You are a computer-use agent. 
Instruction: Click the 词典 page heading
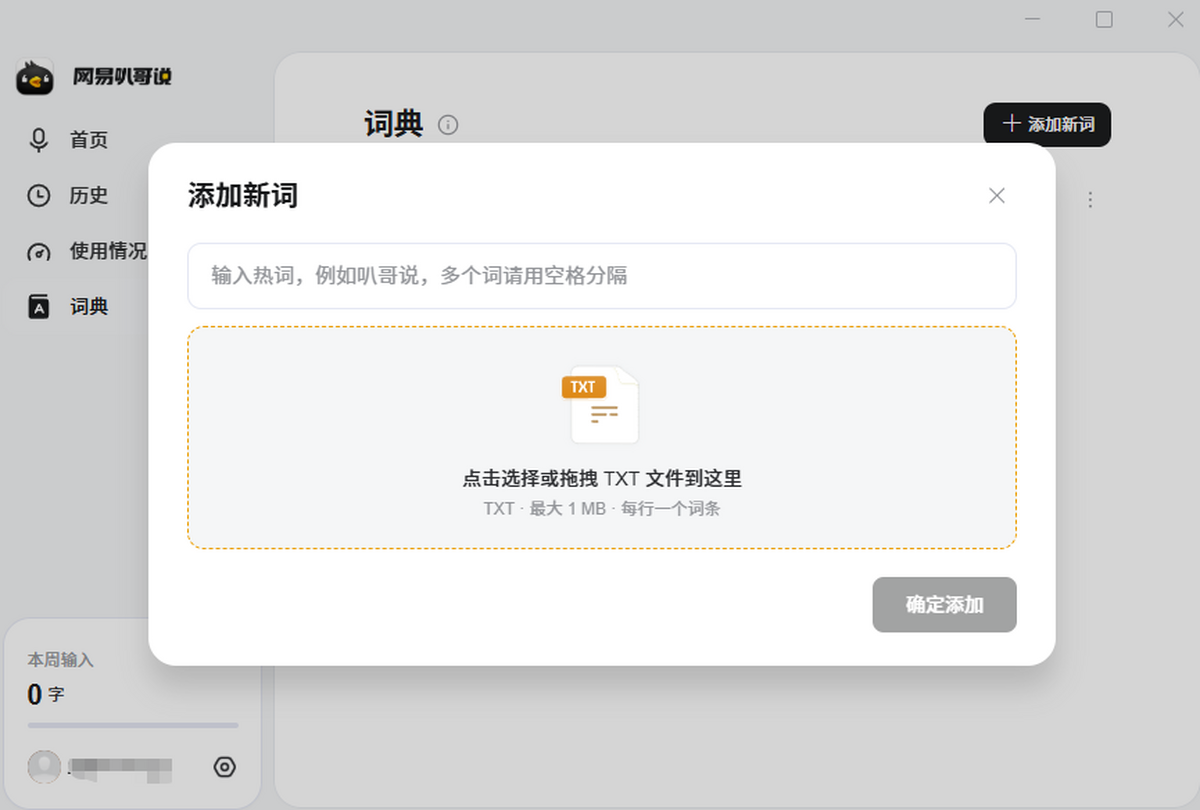(x=394, y=125)
